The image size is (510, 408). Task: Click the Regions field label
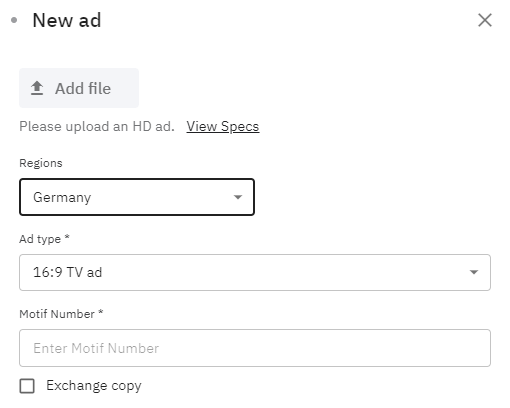coord(41,163)
